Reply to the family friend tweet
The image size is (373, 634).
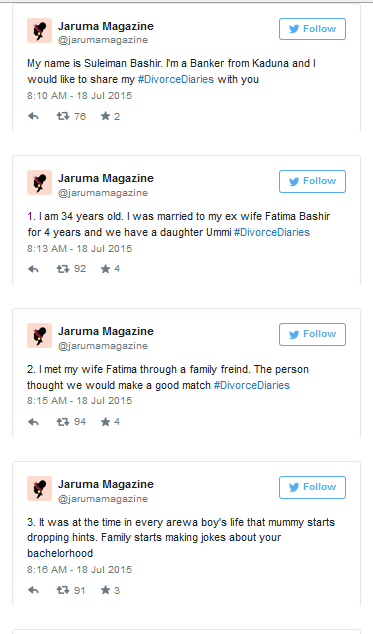(33, 422)
